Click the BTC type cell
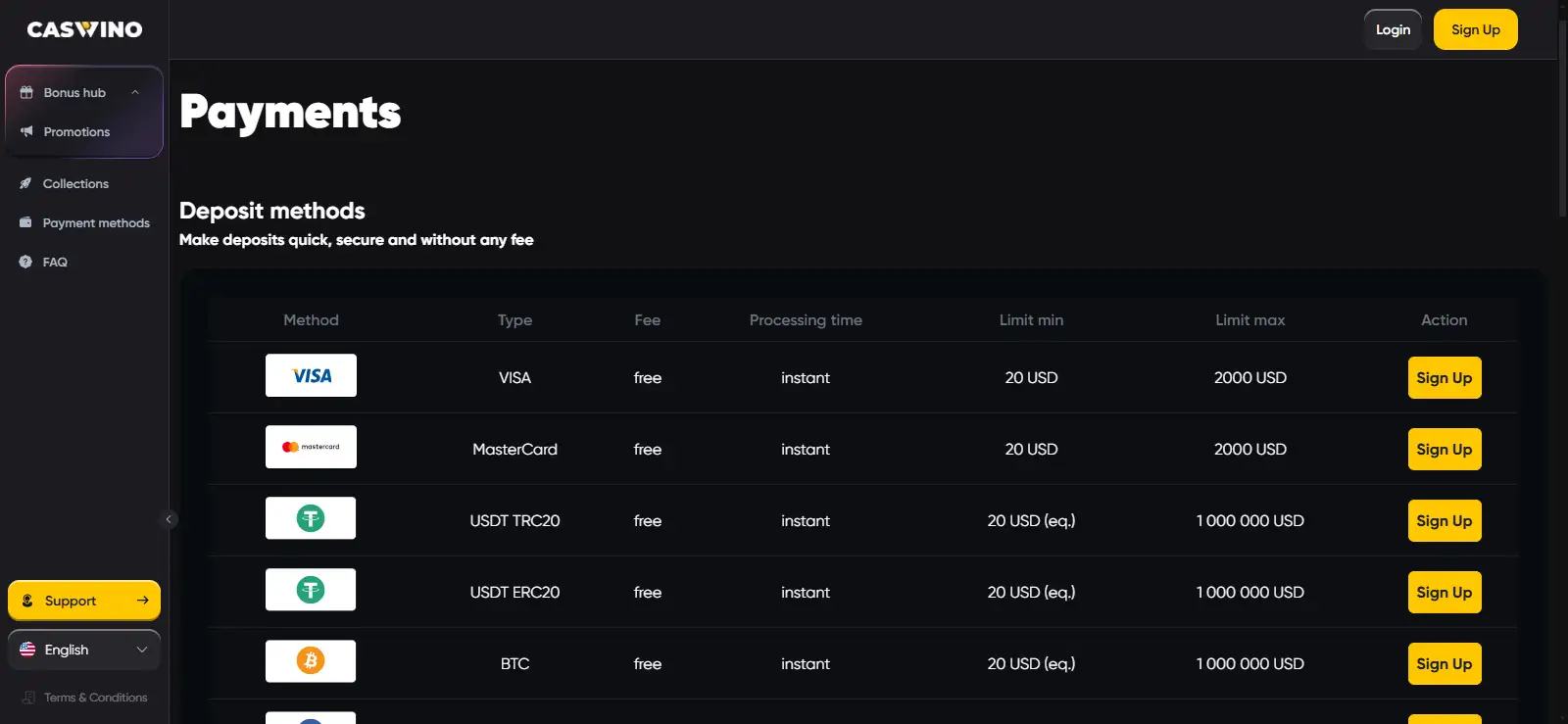This screenshot has height=724, width=1568. pyautogui.click(x=514, y=664)
